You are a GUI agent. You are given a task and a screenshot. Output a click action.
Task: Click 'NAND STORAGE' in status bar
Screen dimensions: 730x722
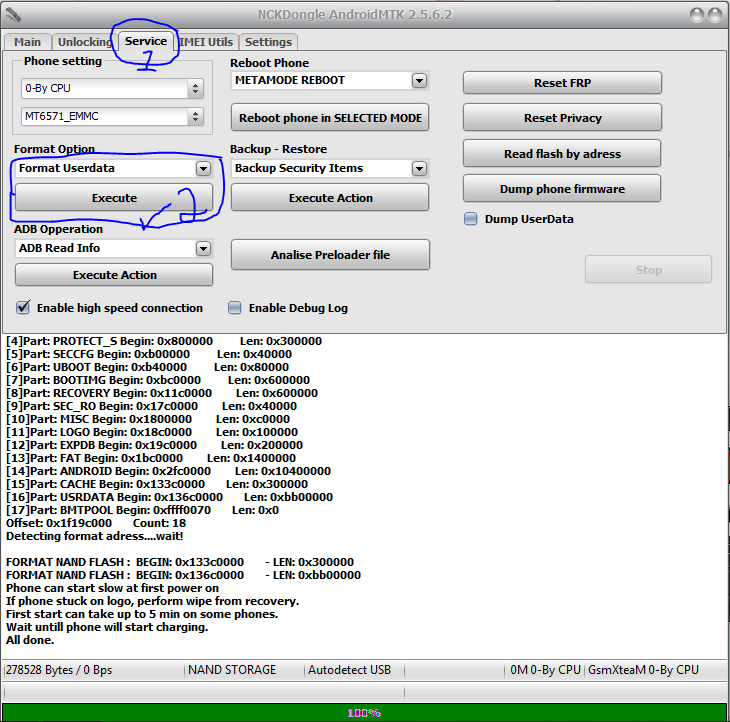coord(232,670)
